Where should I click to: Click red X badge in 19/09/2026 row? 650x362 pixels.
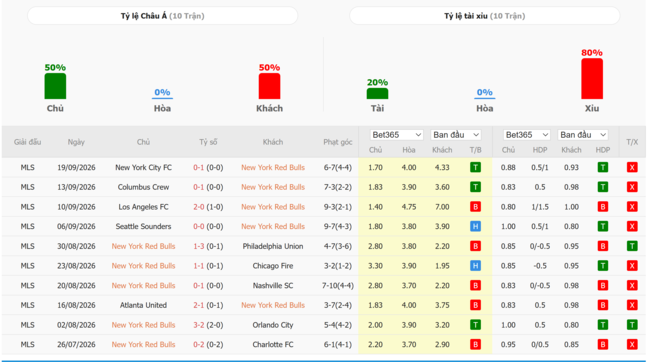(x=632, y=168)
